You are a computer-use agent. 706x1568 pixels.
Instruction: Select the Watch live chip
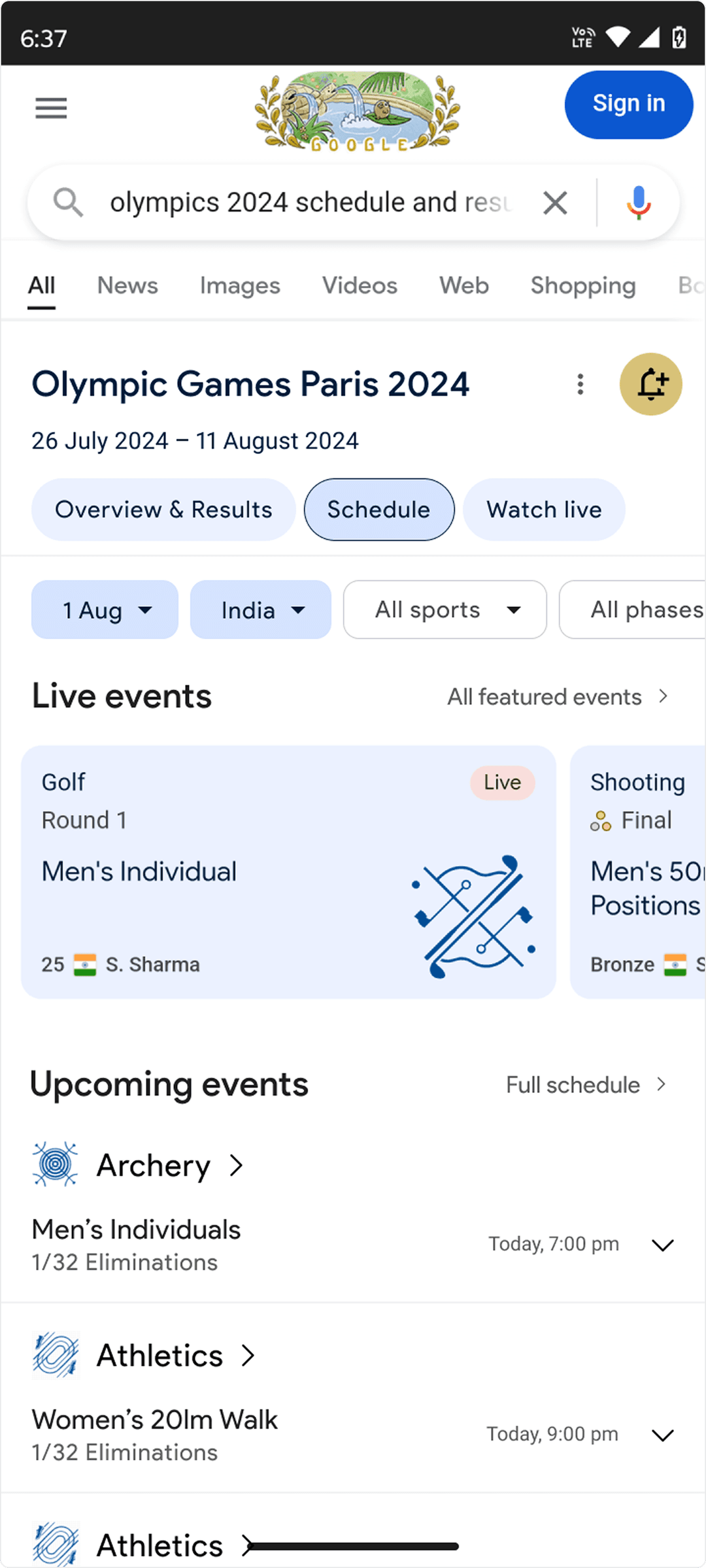[x=544, y=510]
